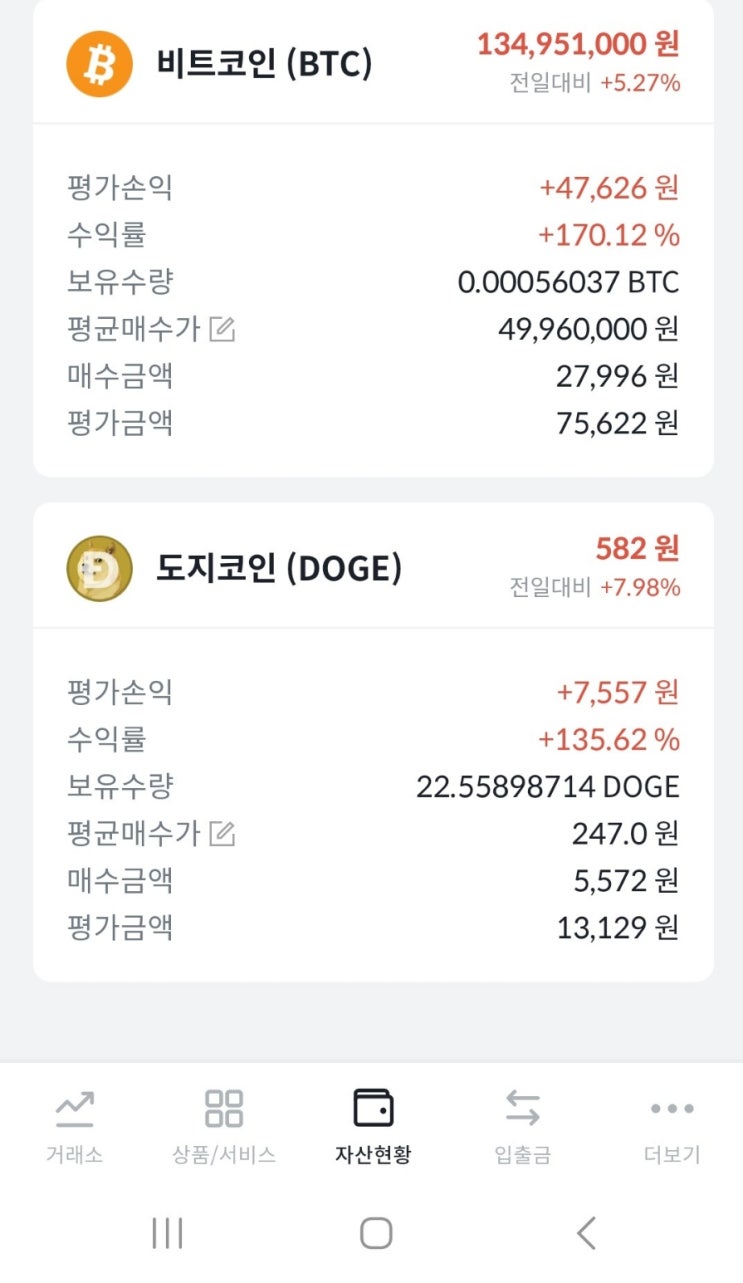Open the 더보기 three-dot menu
Screen dimensions: 743x1283
[671, 1108]
